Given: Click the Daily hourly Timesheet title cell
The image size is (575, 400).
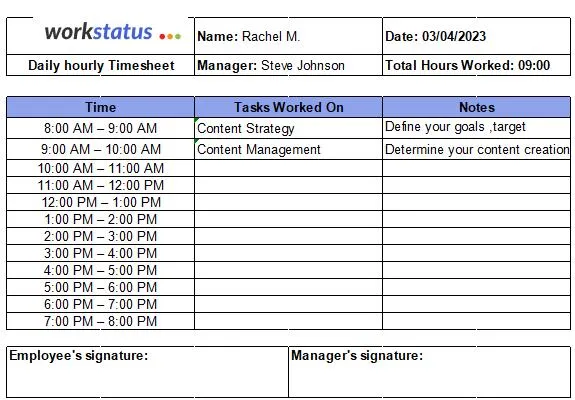Looking at the screenshot, I should pyautogui.click(x=100, y=65).
